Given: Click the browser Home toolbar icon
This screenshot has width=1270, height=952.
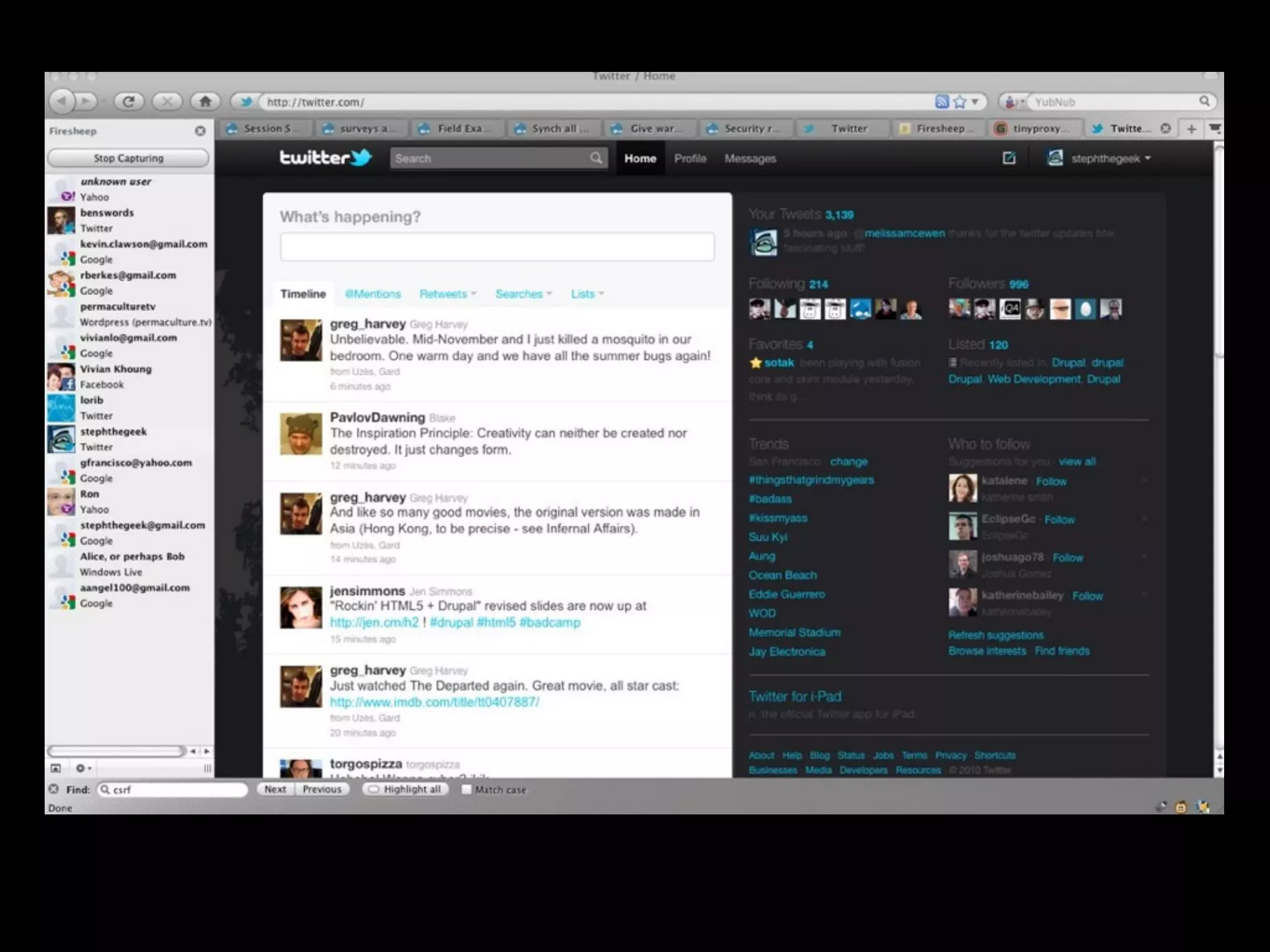Looking at the screenshot, I should click(x=205, y=101).
